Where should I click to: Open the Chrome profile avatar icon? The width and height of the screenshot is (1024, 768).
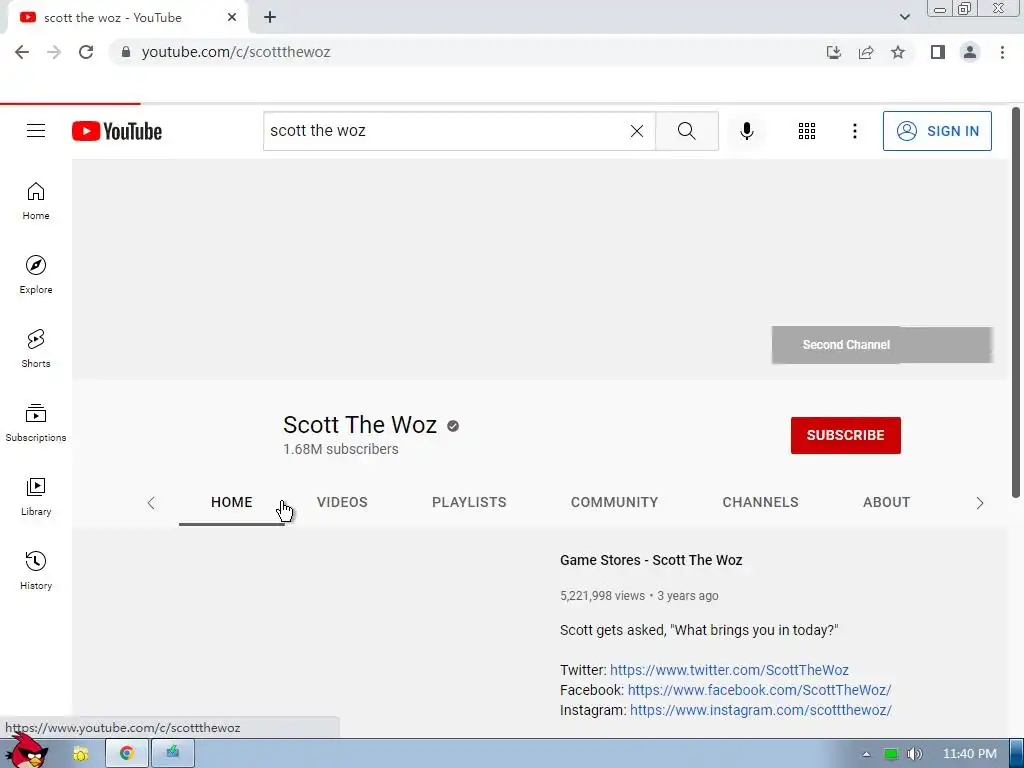tap(970, 52)
